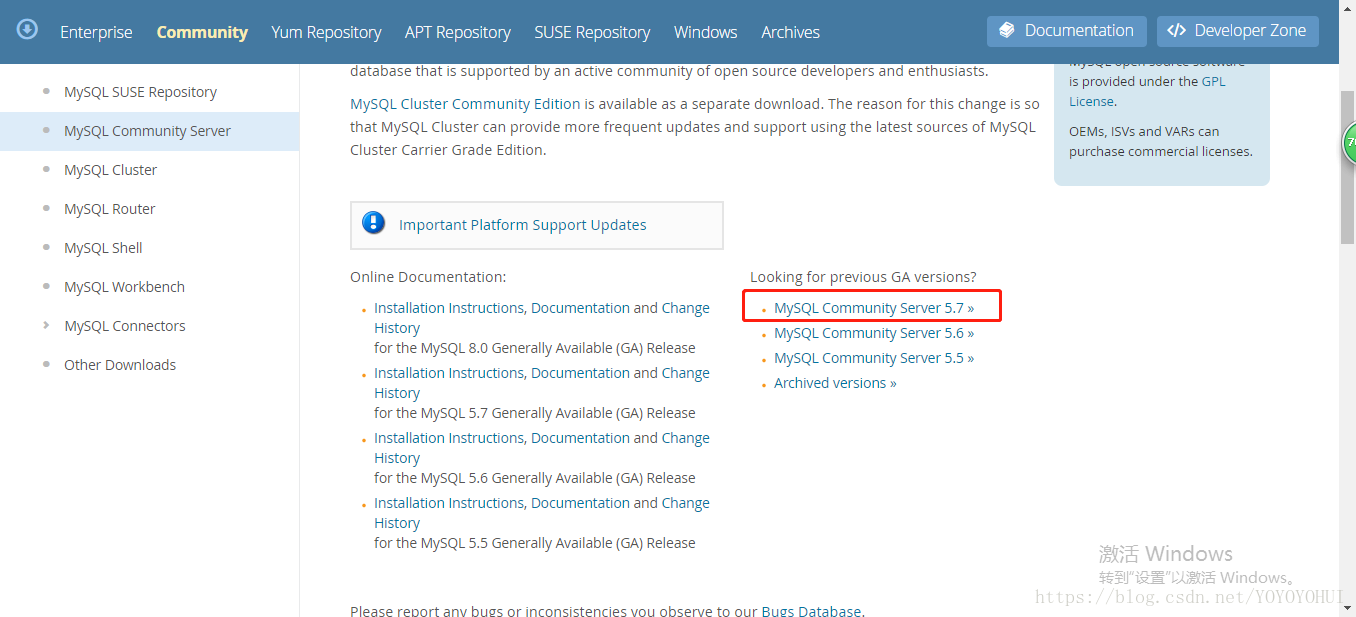Viewport: 1356px width, 617px height.
Task: Open Documentation link for MySQL 5.7
Action: [x=580, y=373]
